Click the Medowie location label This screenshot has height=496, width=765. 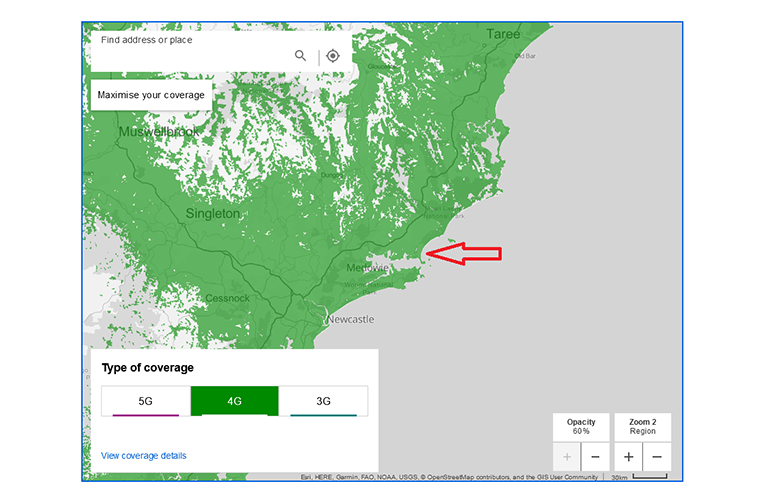point(367,268)
